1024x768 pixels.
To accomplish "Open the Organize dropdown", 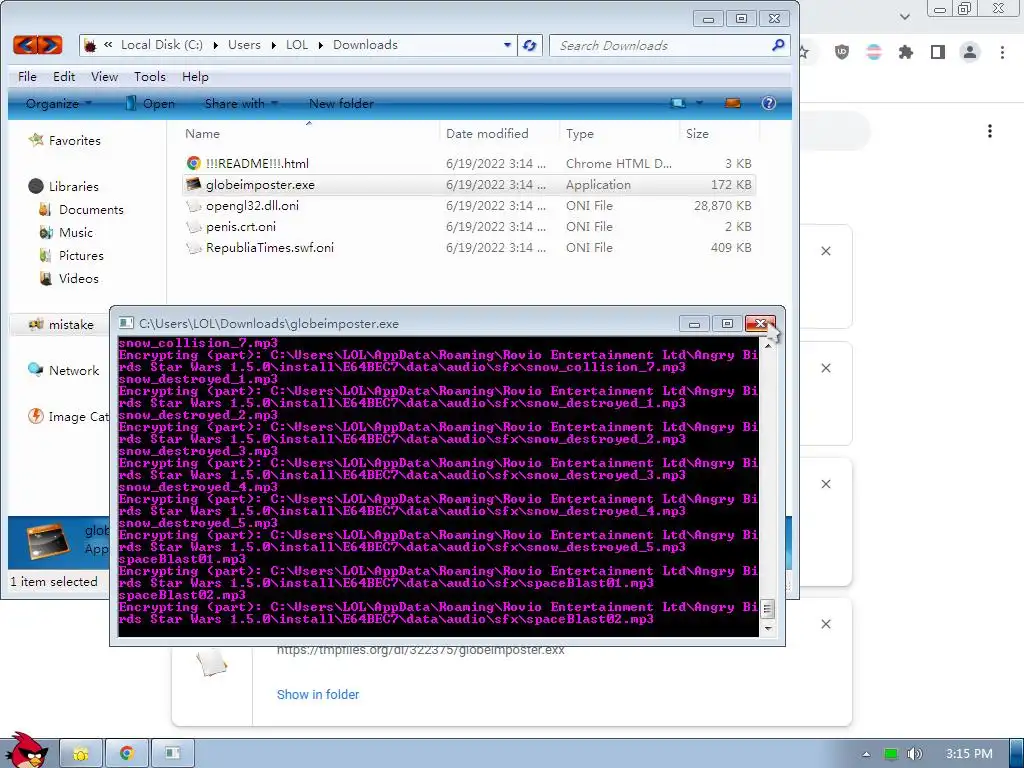I will tap(59, 103).
